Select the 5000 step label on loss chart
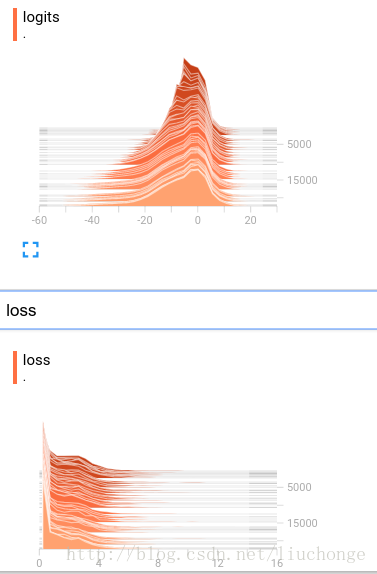This screenshot has width=377, height=574. (299, 487)
